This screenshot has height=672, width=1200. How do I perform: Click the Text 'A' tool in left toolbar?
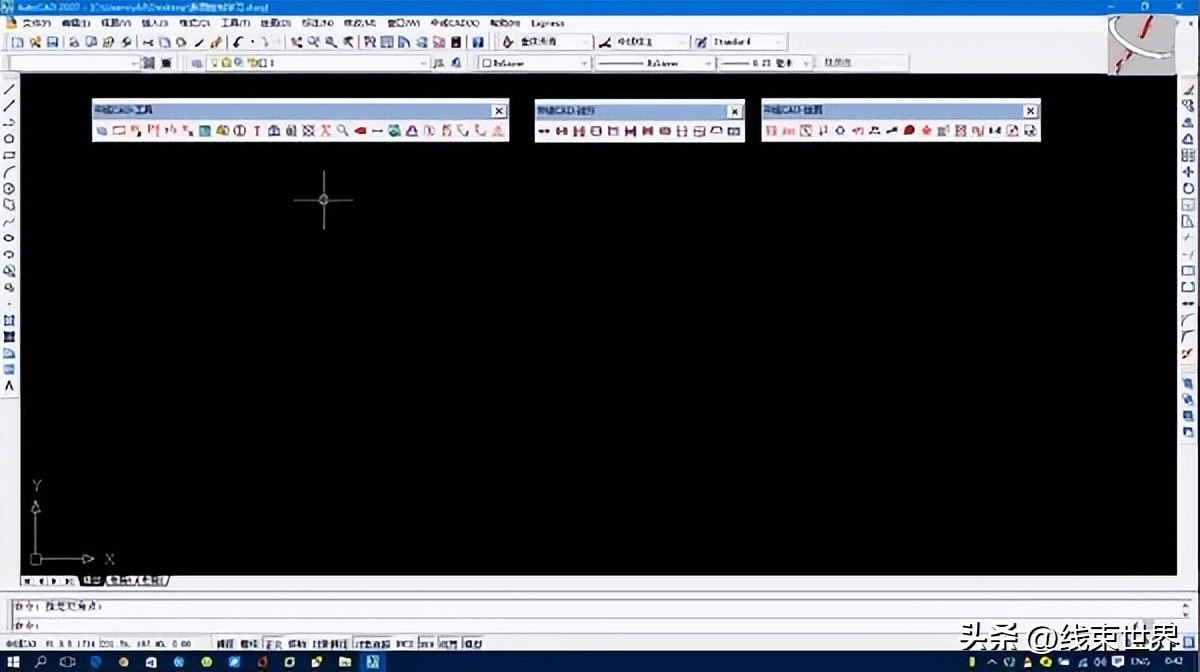point(10,385)
